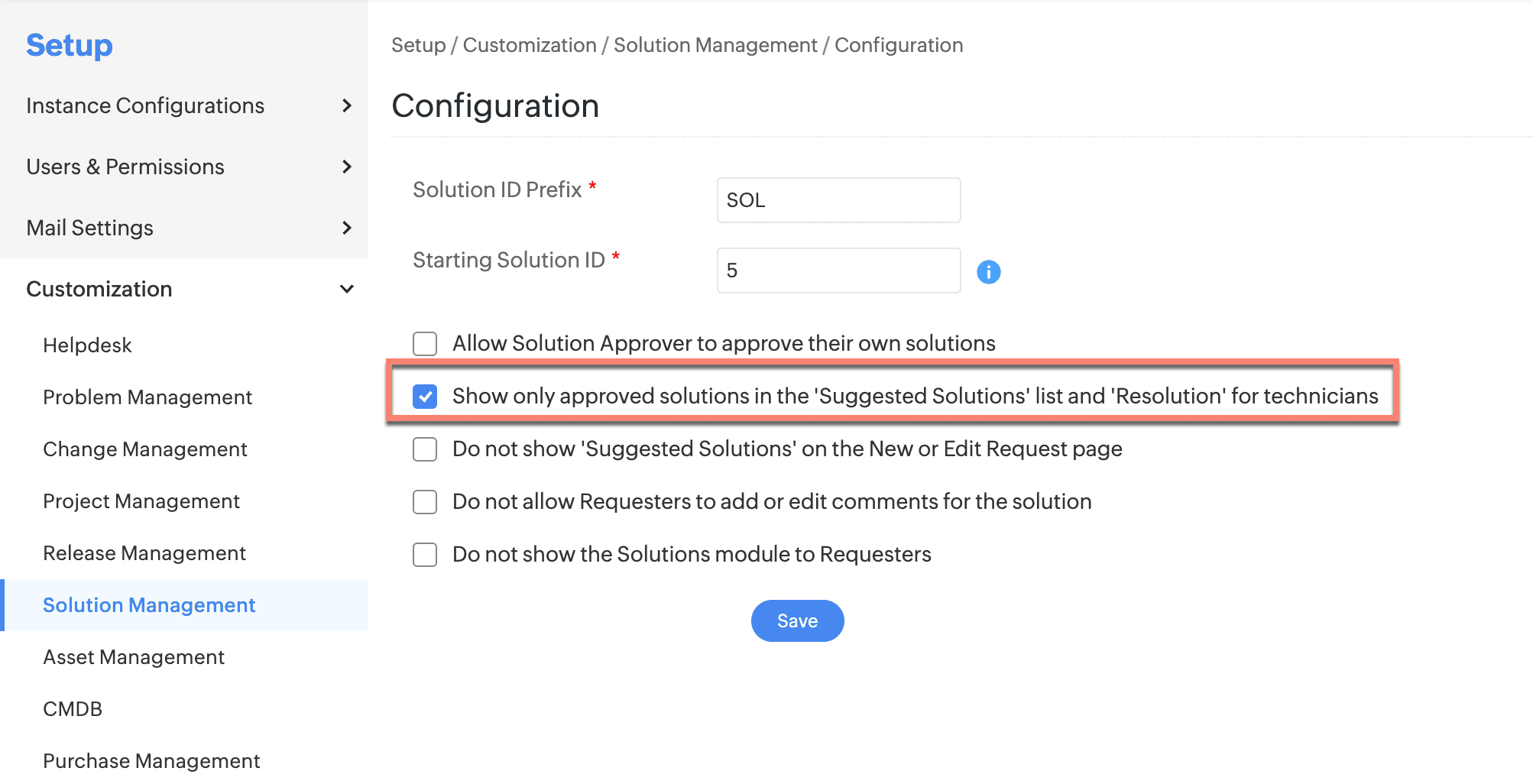Focus the Starting Solution ID field

pyautogui.click(x=838, y=271)
